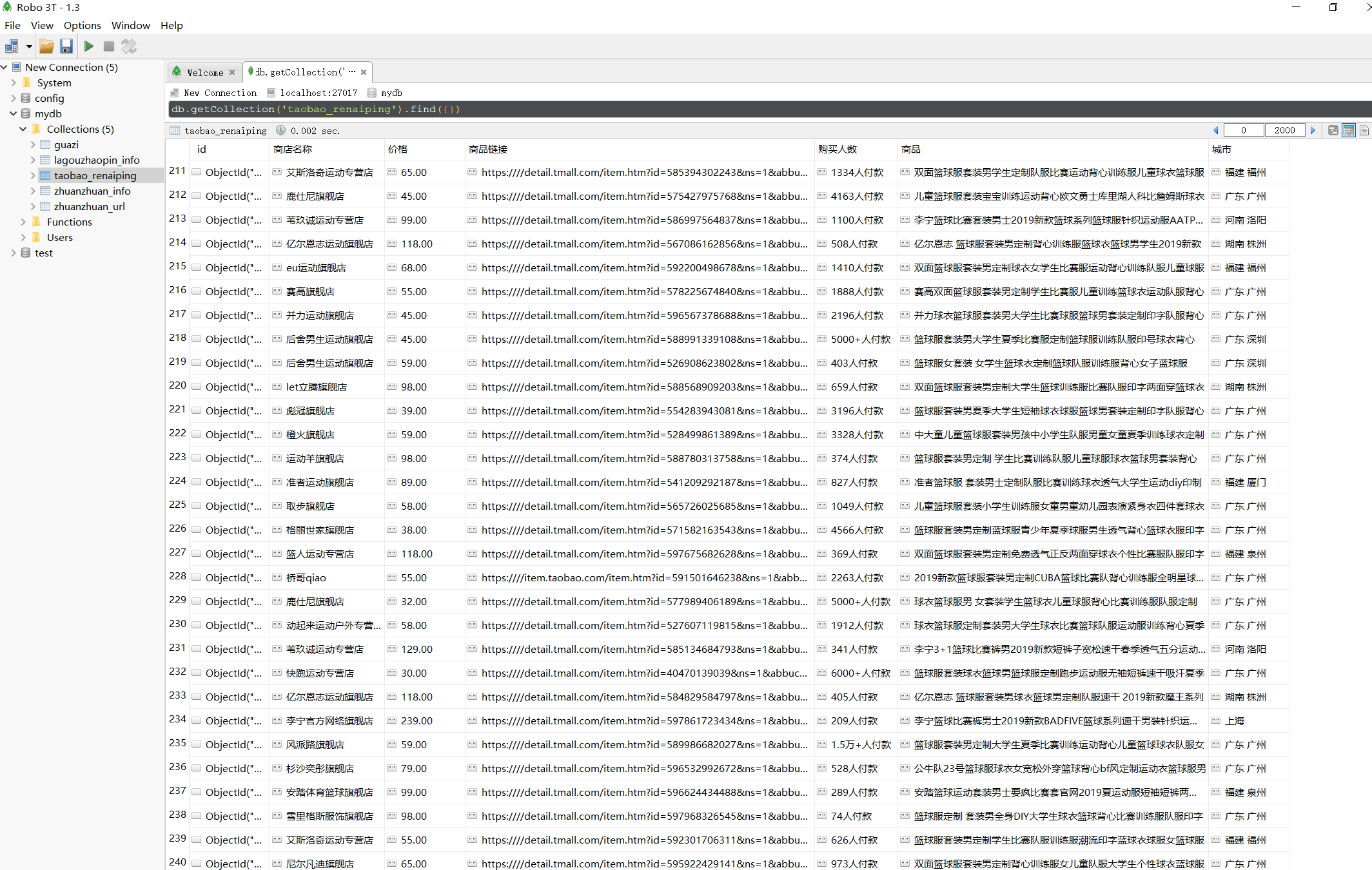Image resolution: width=1372 pixels, height=870 pixels.
Task: Expand the Users folder node
Action: coord(23,237)
